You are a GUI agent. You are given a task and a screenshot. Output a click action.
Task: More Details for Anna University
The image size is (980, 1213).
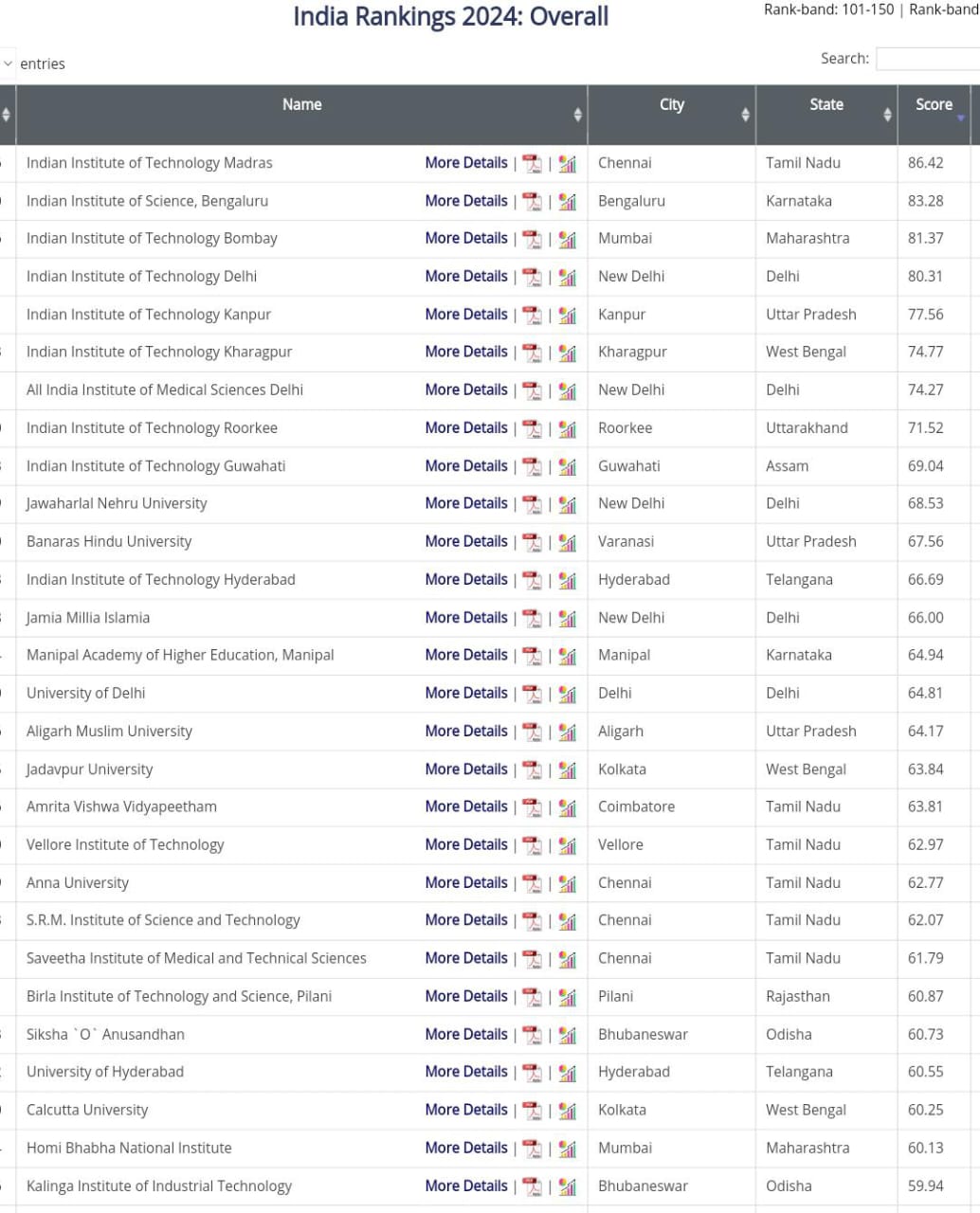click(x=466, y=882)
